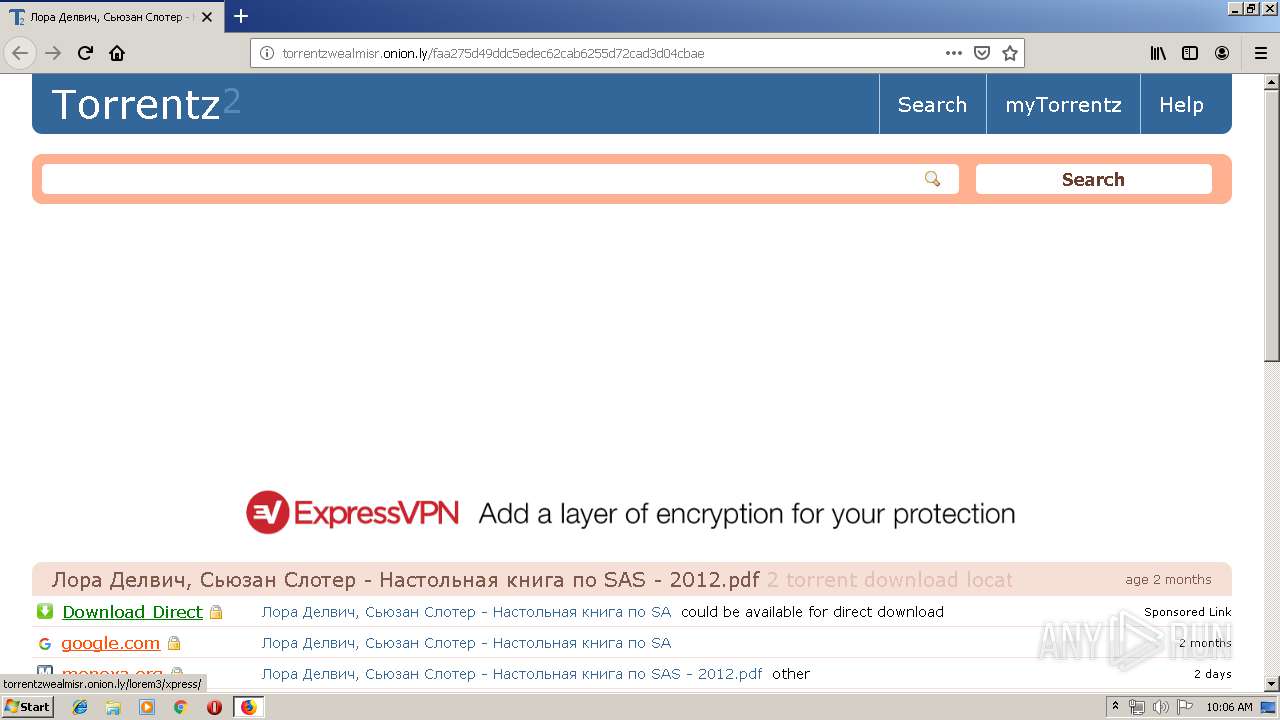Screen dimensions: 1280x720
Task: Go forward to the next page
Action: (53, 53)
